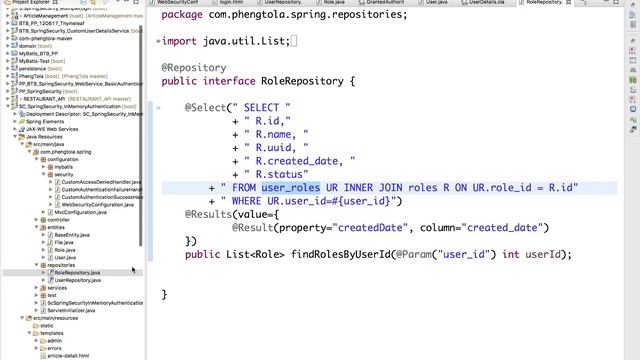This screenshot has width=640, height=360.
Task: Switch to the User.java editor tab
Action: [x=433, y=2]
